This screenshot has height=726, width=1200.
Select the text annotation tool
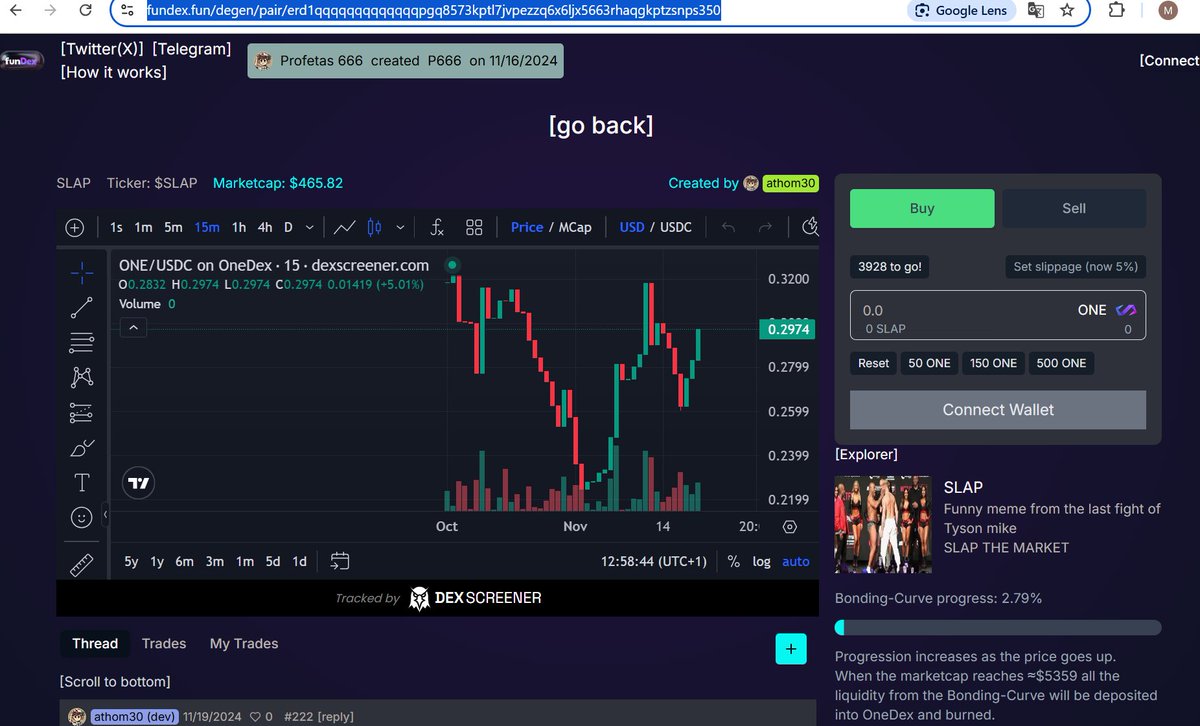(82, 482)
